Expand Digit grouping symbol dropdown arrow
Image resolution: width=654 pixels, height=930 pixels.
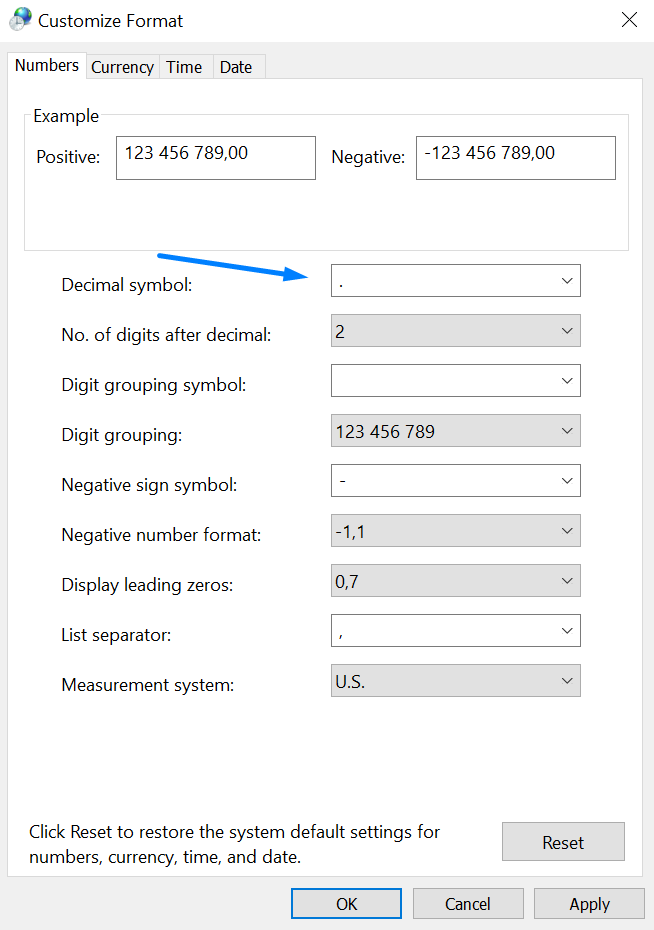coord(567,381)
